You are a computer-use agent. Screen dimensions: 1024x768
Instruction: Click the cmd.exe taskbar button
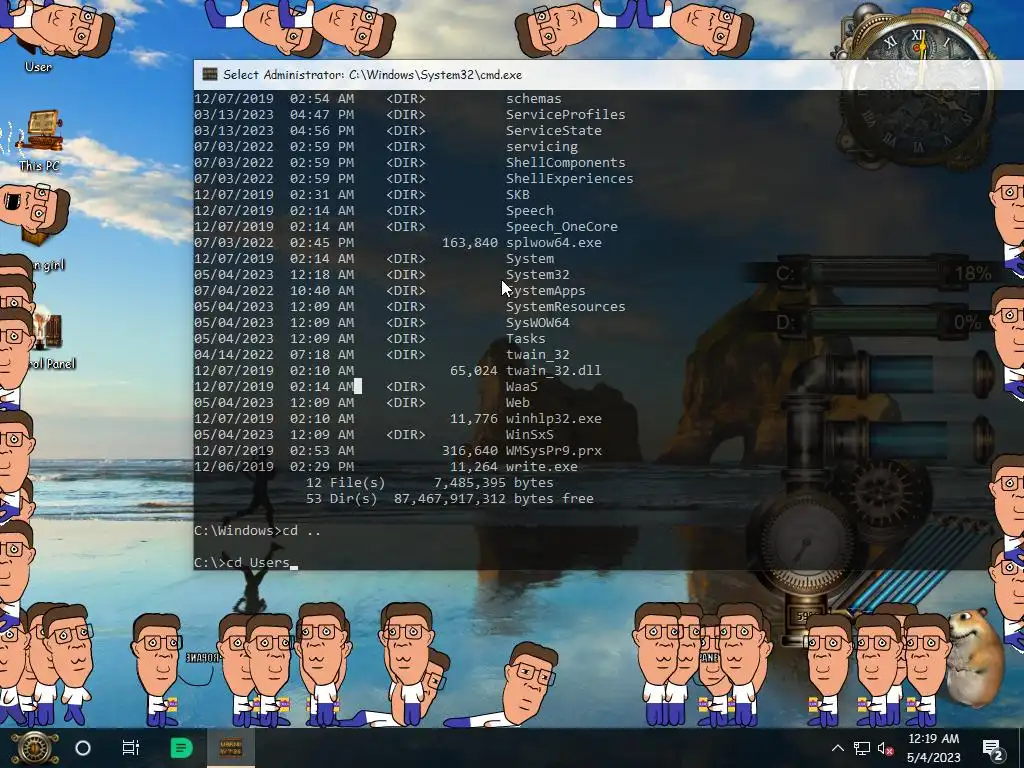pyautogui.click(x=231, y=748)
